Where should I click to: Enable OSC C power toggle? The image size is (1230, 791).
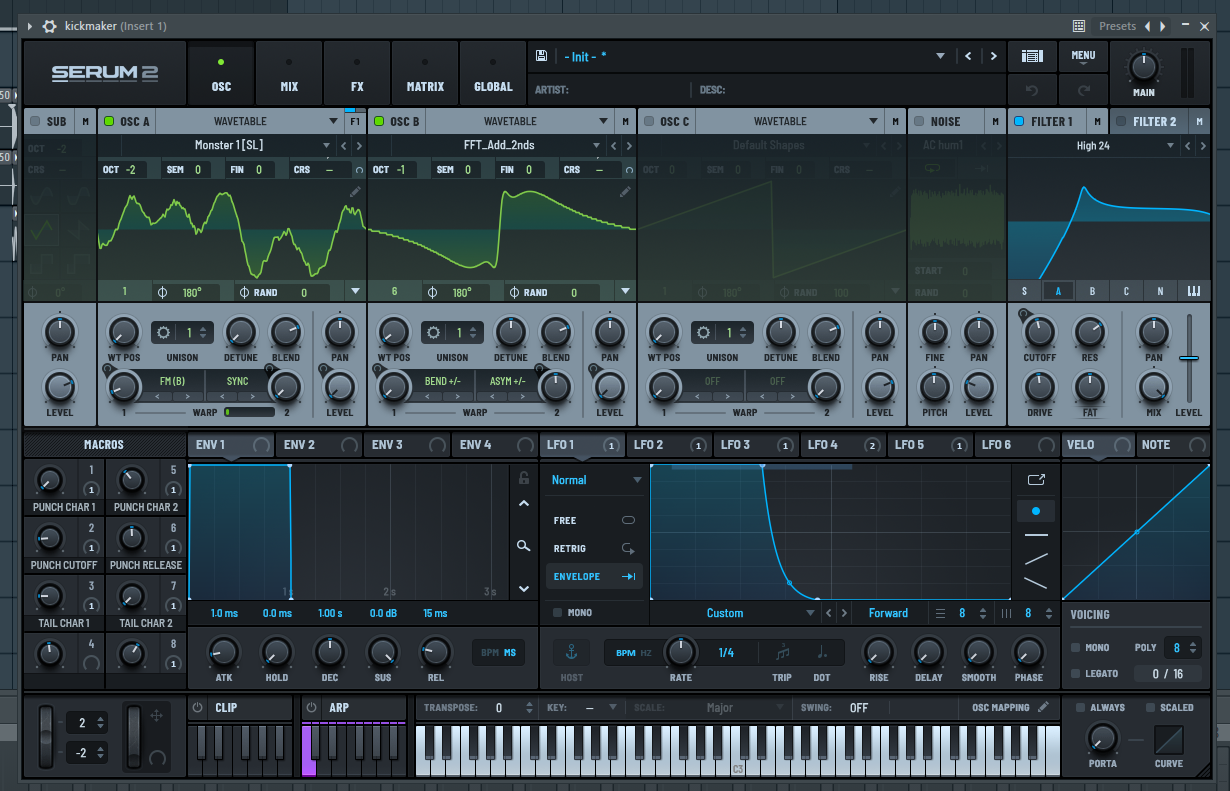(x=648, y=122)
